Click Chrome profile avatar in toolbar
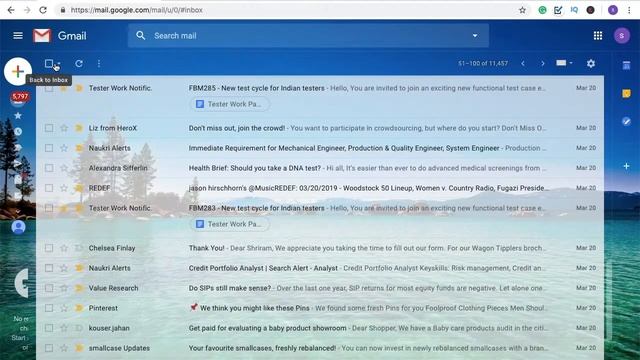Screen dimensions: 640x360 [613, 10]
